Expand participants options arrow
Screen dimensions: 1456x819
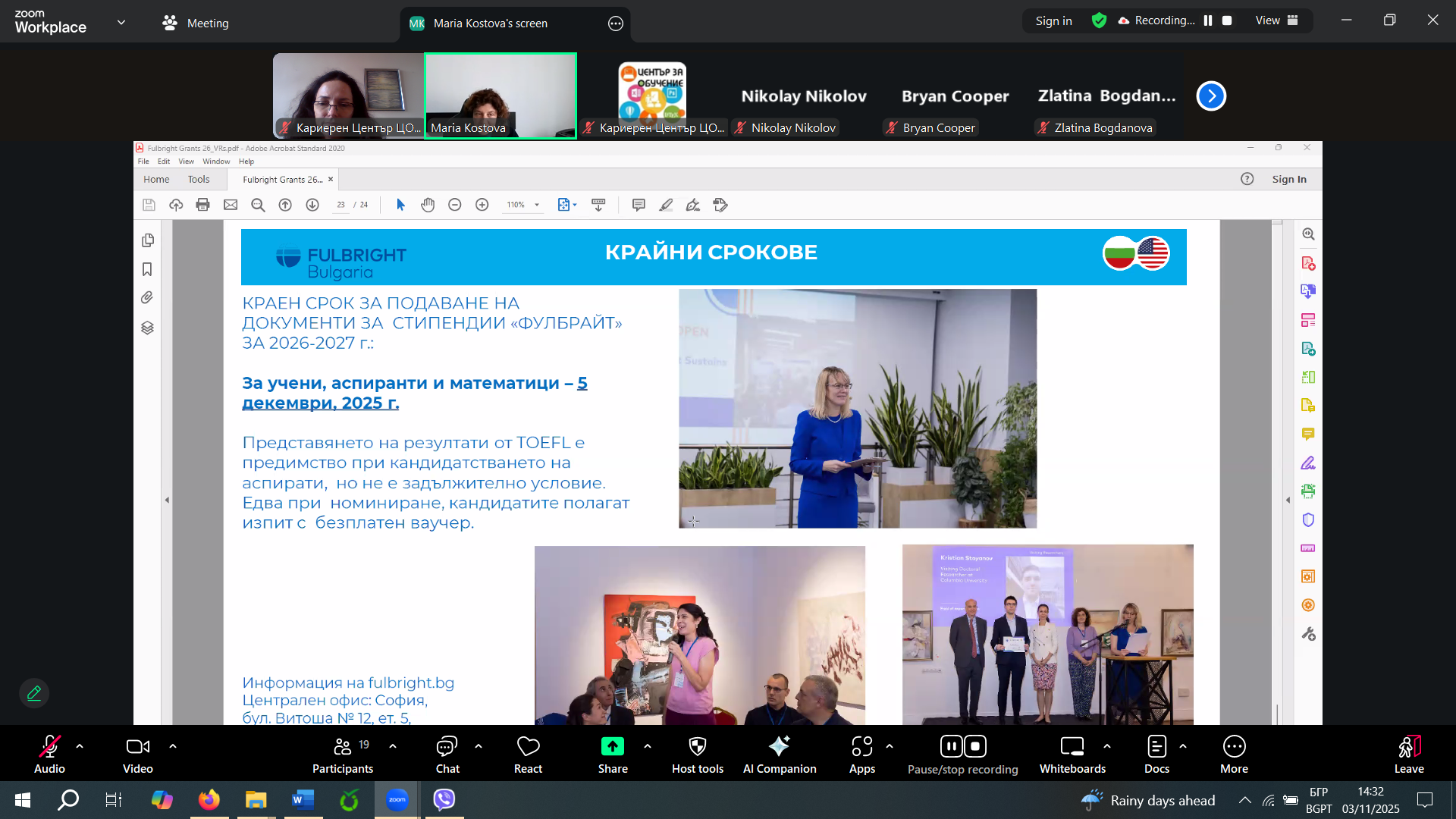tap(393, 746)
